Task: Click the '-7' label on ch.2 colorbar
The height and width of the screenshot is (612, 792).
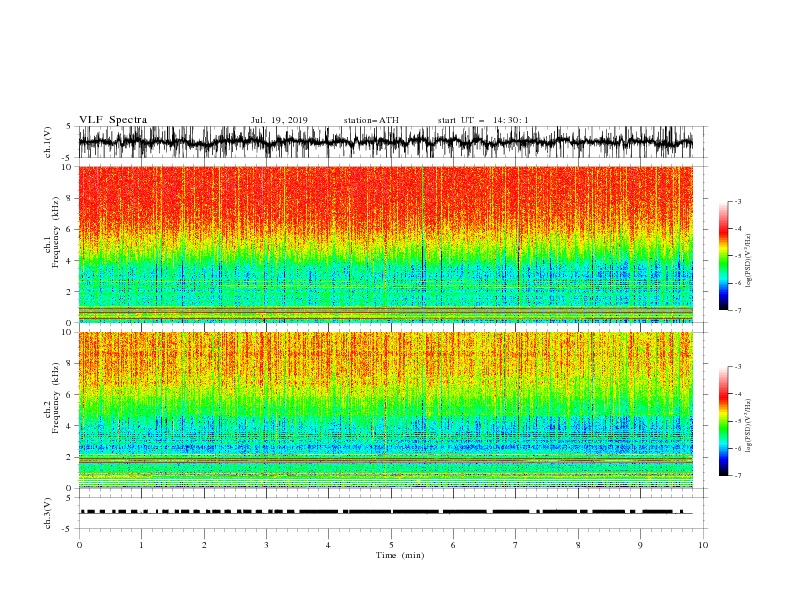Action: [737, 476]
